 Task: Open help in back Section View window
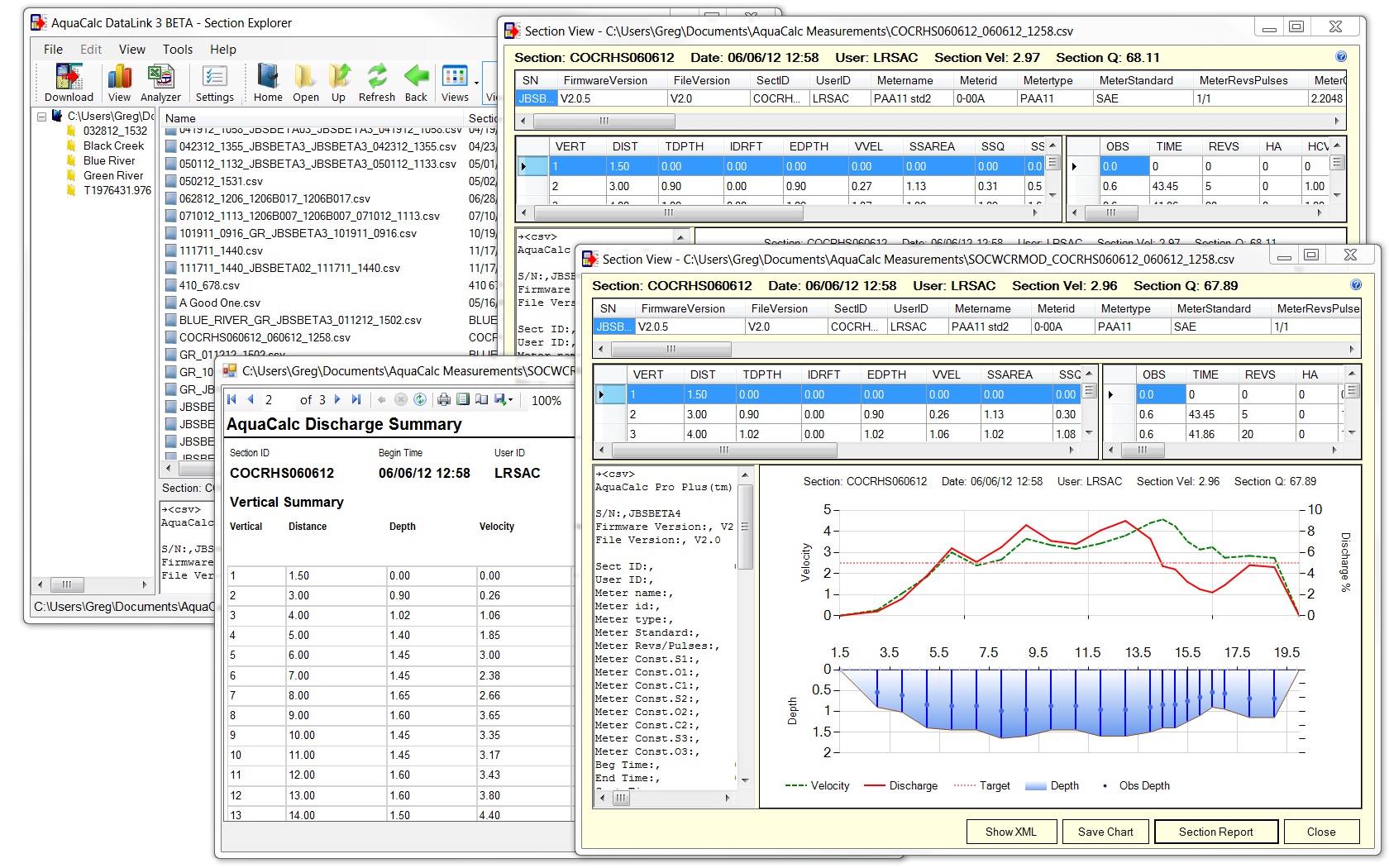point(1341,57)
